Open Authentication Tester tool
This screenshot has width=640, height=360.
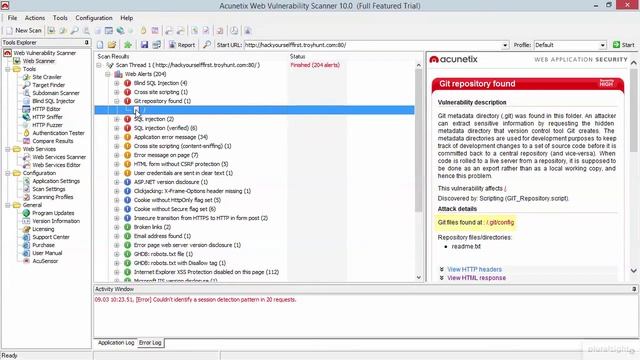58,133
